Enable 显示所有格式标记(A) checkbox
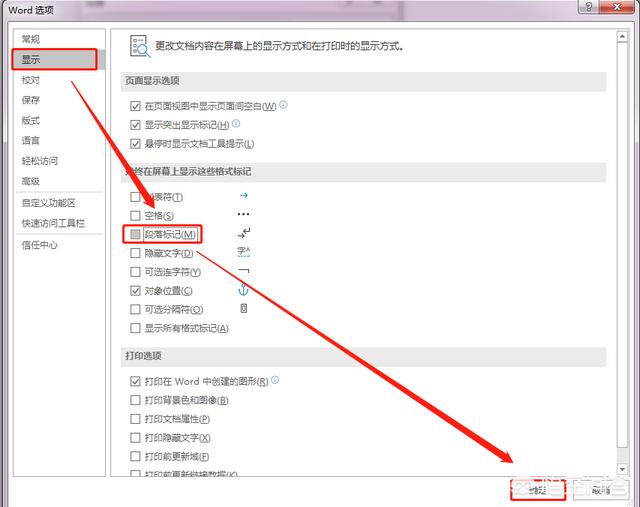The width and height of the screenshot is (640, 507). 135,328
